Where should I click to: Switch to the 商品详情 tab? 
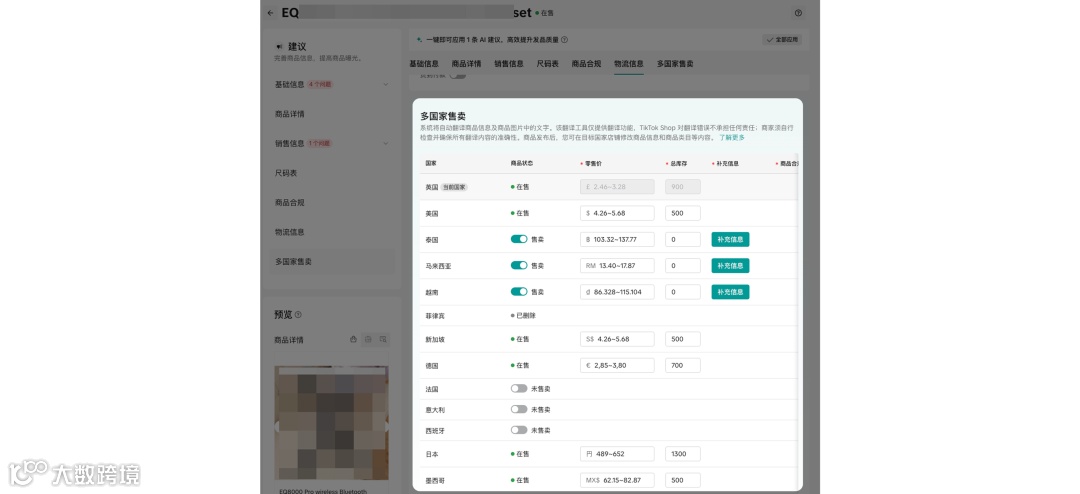pos(466,63)
